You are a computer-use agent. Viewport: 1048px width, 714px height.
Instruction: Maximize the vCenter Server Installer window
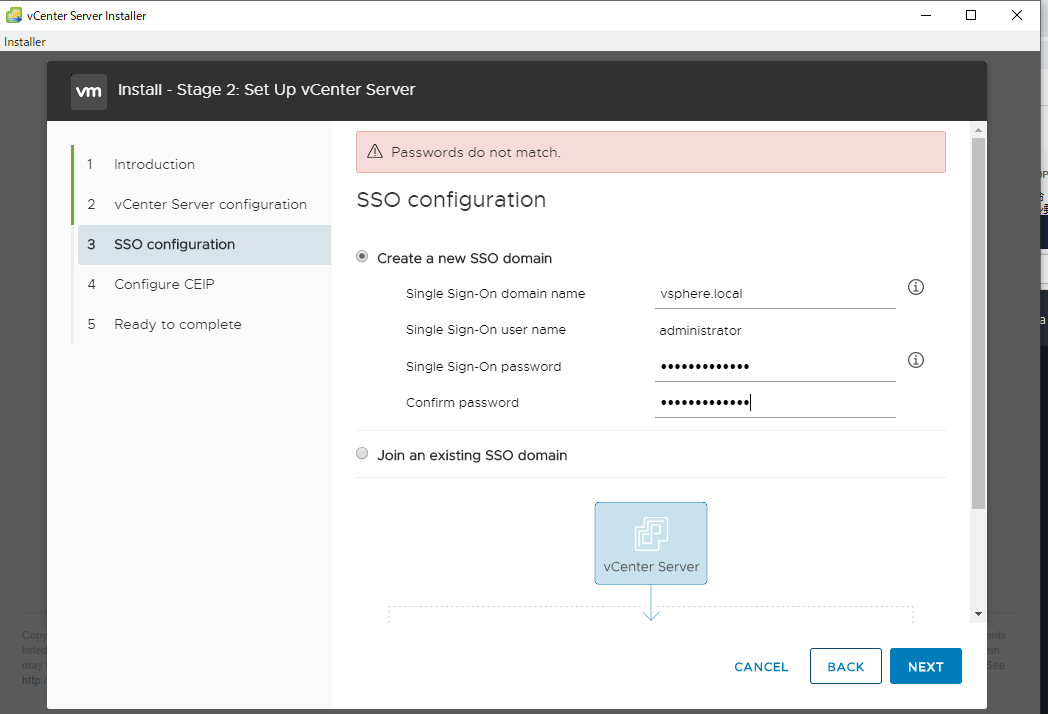click(x=971, y=15)
